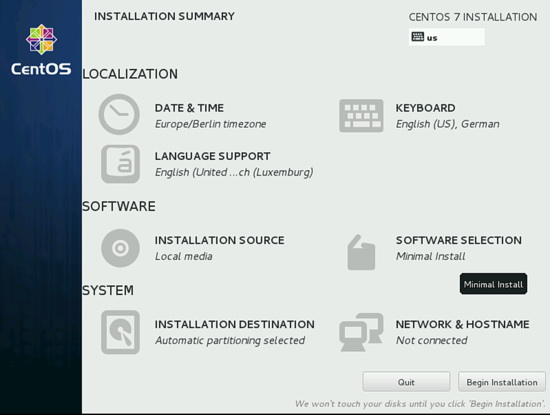Screen dimensions: 550x415
Task: Click the Date & Time clock icon
Action: click(119, 114)
